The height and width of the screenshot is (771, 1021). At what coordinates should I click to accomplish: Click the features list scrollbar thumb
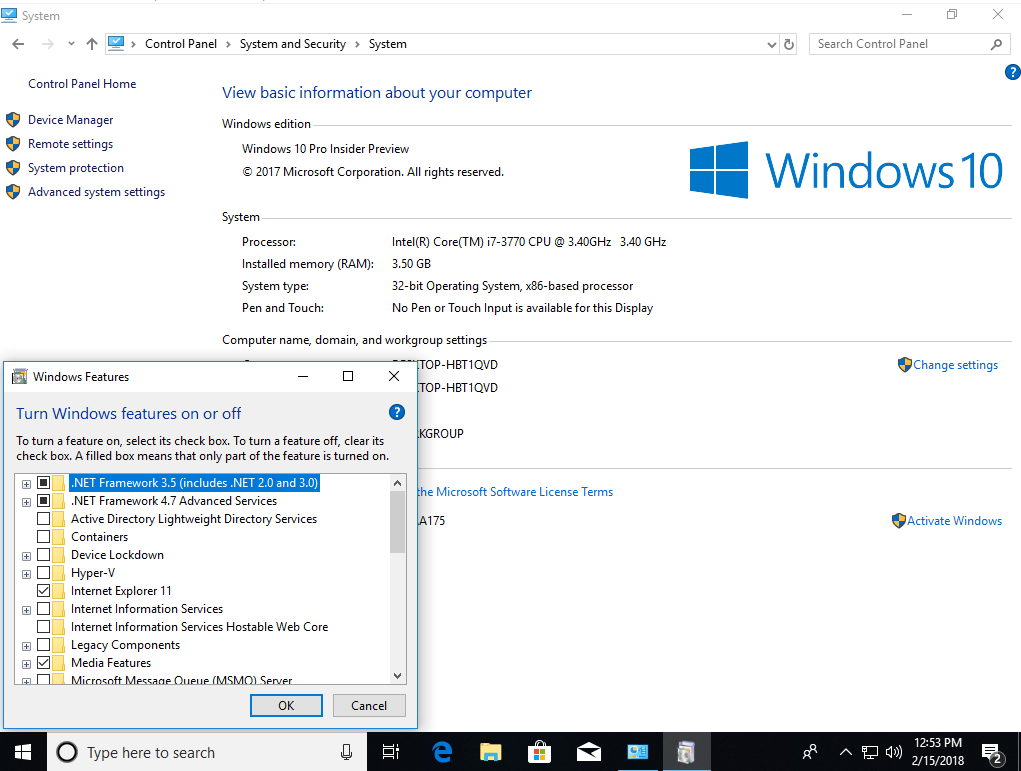pos(398,522)
